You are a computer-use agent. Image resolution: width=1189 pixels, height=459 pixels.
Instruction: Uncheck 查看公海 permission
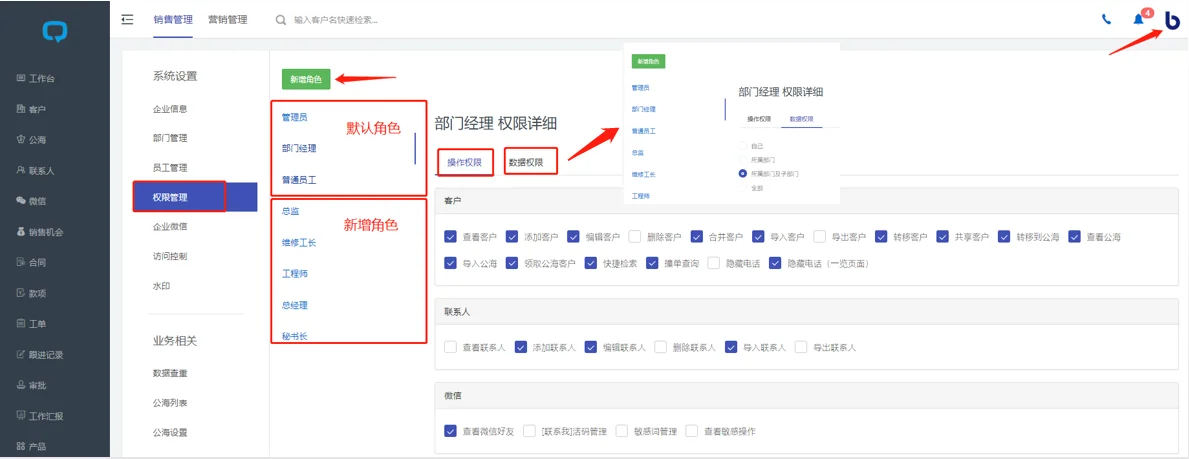tap(1074, 237)
